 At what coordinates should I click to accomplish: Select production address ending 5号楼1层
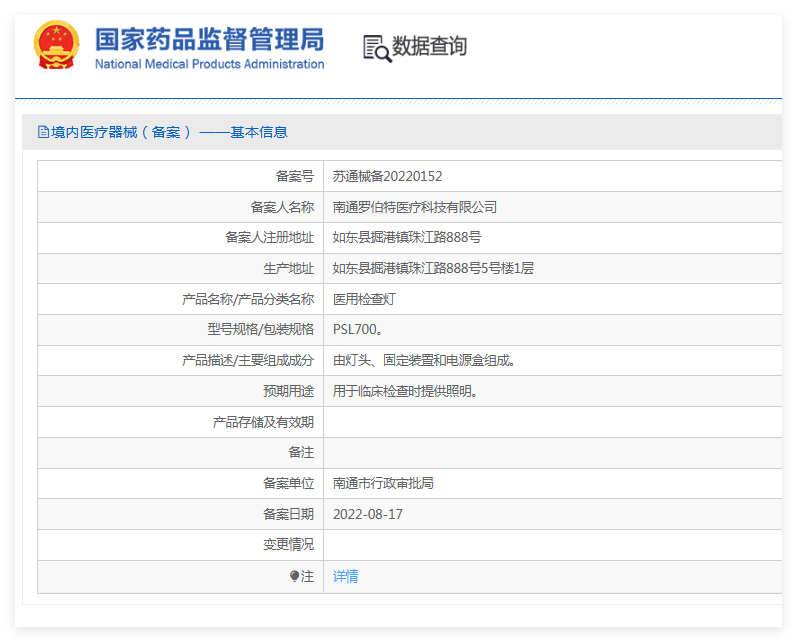[x=433, y=268]
